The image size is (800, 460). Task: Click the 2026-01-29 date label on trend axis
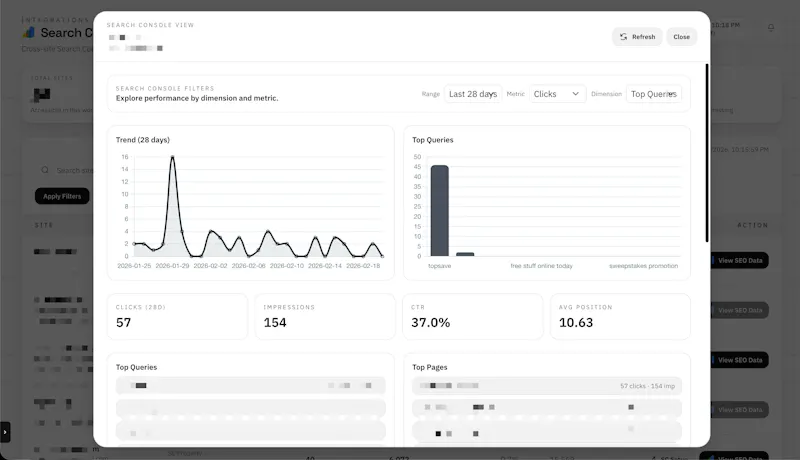[x=172, y=266]
